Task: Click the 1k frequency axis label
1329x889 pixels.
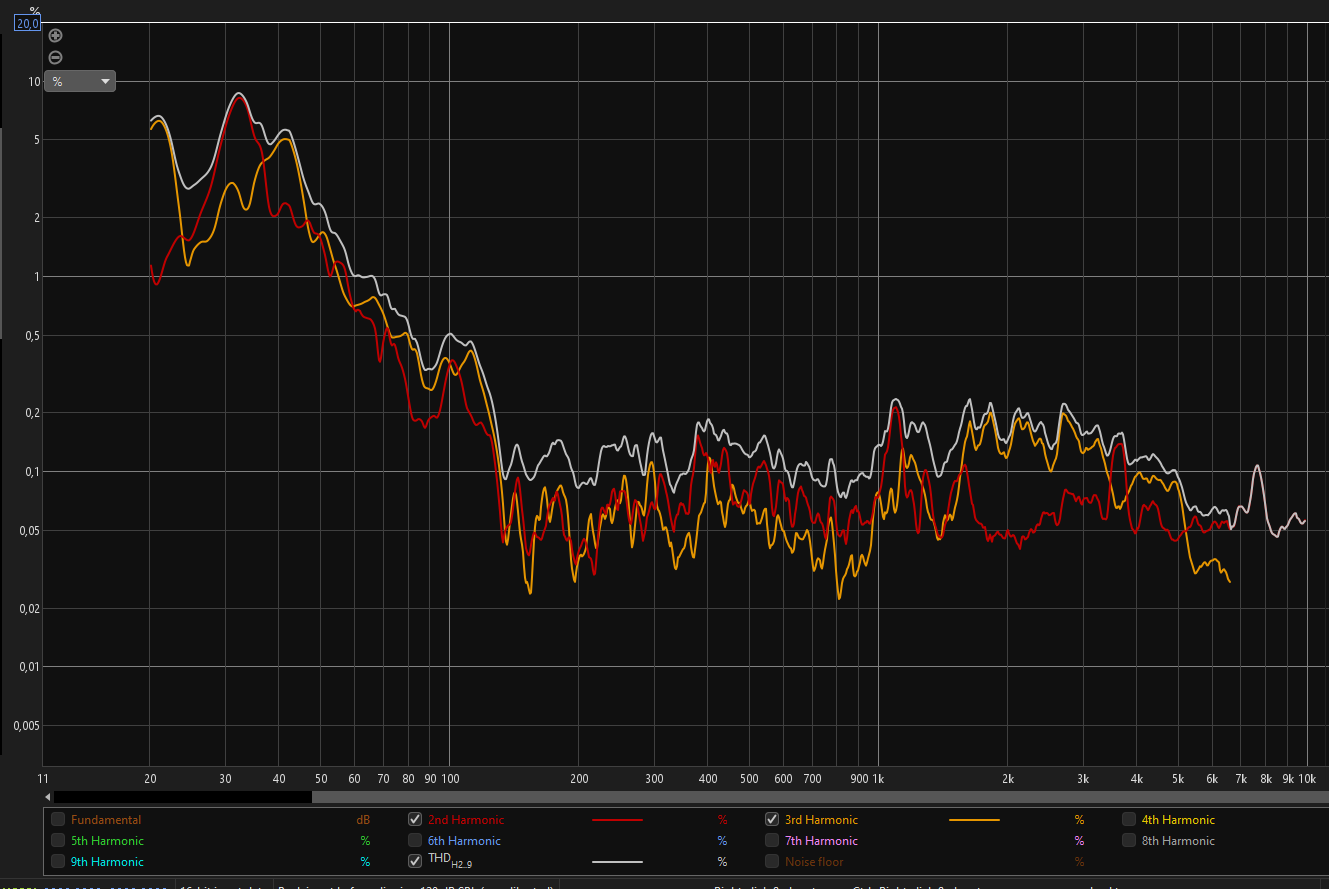Action: pos(878,779)
